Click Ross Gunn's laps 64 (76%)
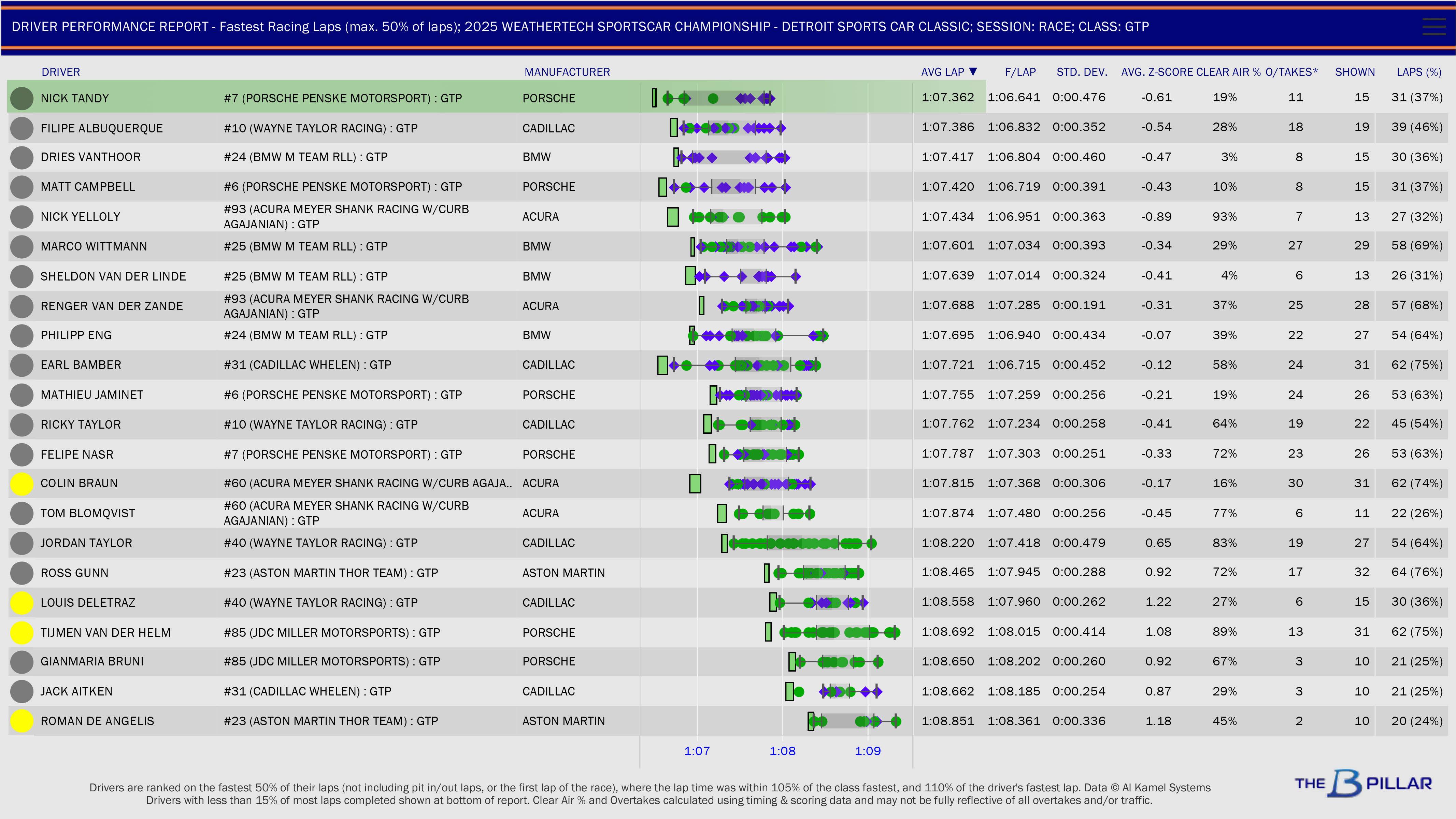Viewport: 1456px width, 819px height. 1417,572
